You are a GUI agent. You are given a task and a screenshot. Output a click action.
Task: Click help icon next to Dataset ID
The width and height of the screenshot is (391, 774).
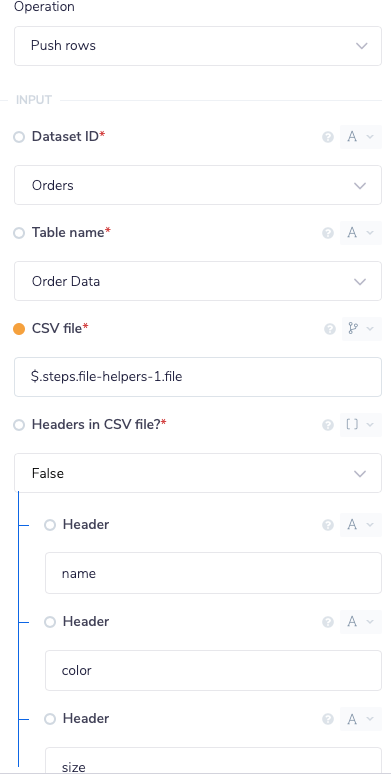[328, 137]
